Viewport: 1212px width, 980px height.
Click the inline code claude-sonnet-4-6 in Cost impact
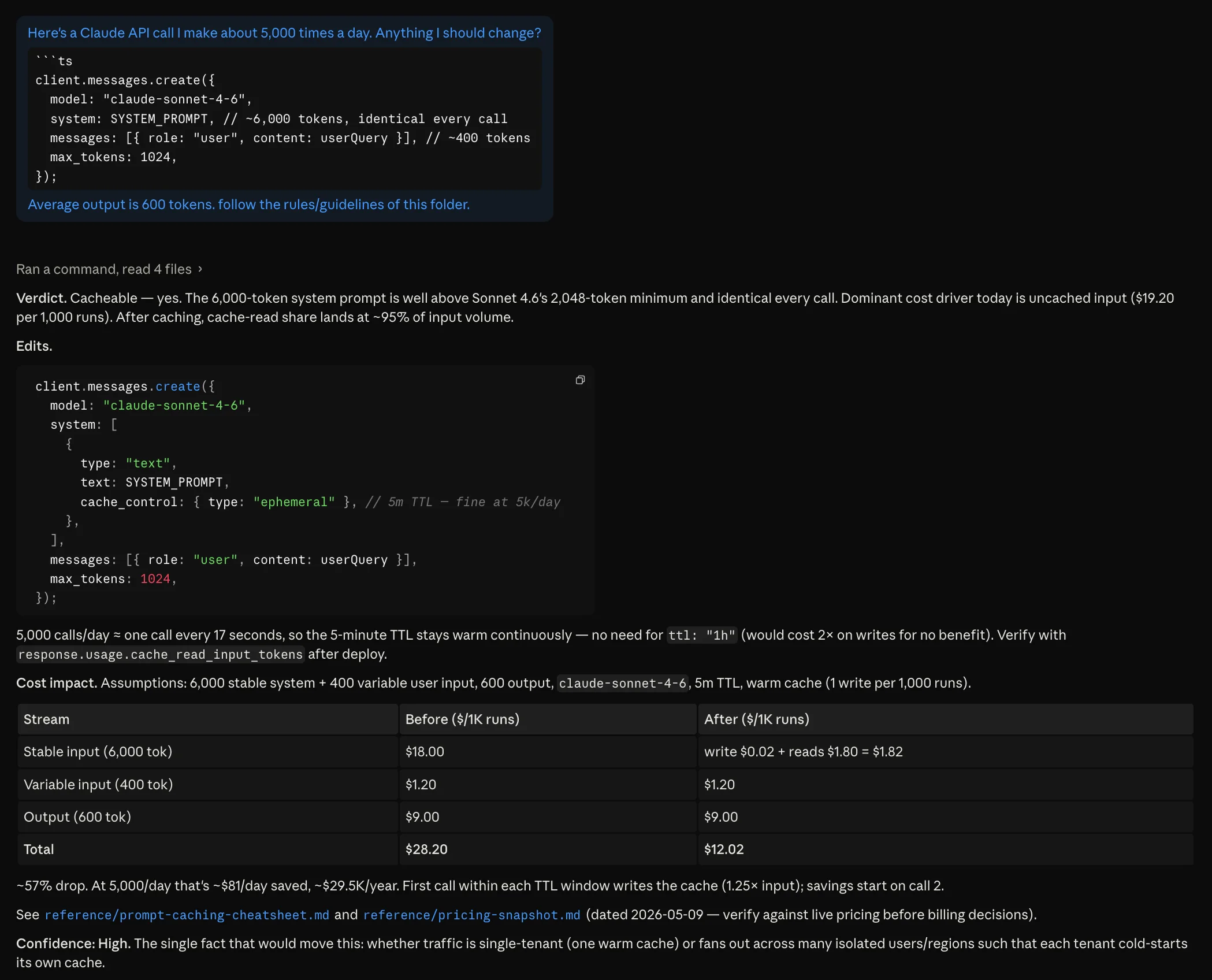(622, 683)
